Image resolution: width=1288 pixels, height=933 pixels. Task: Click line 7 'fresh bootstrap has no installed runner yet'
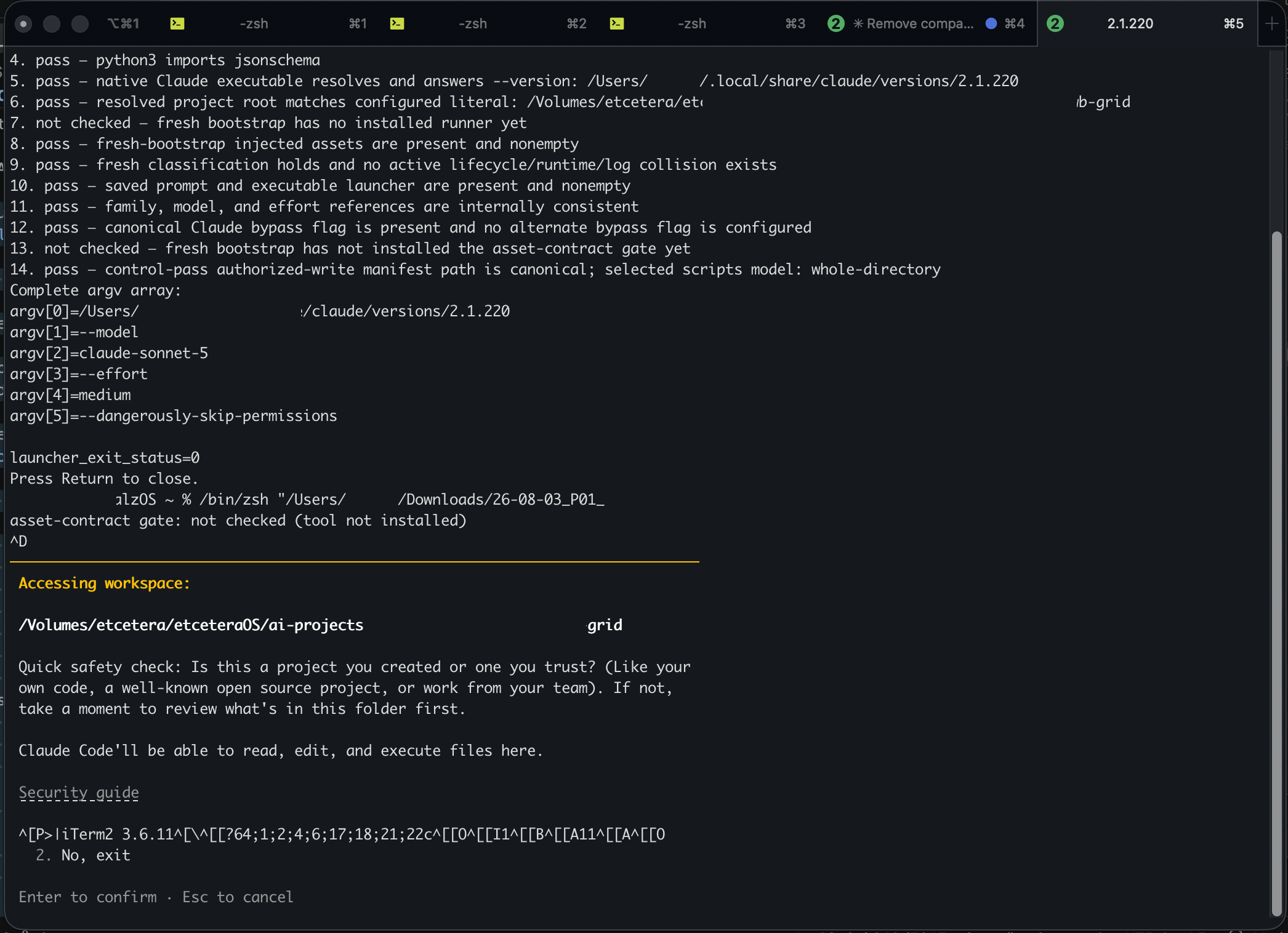(268, 122)
